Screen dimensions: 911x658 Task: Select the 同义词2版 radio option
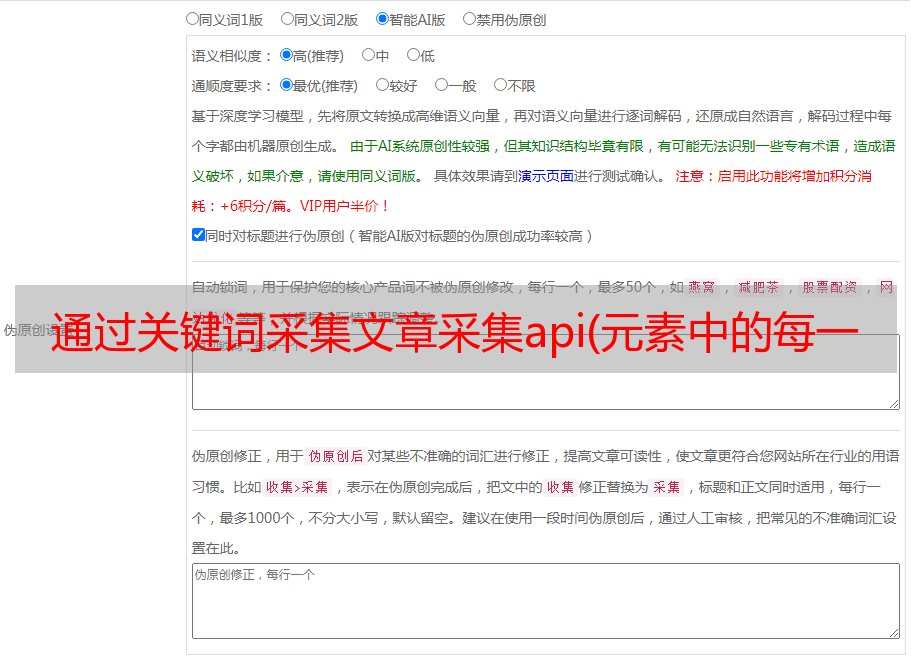coord(287,19)
